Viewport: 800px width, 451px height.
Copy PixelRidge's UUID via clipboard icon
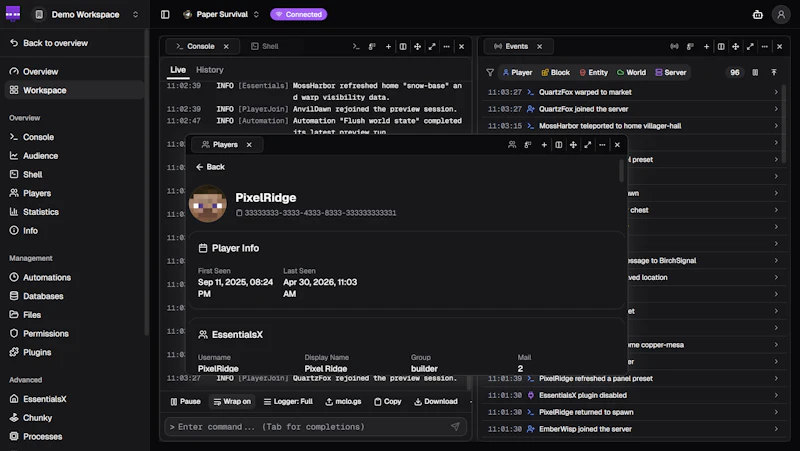239,213
